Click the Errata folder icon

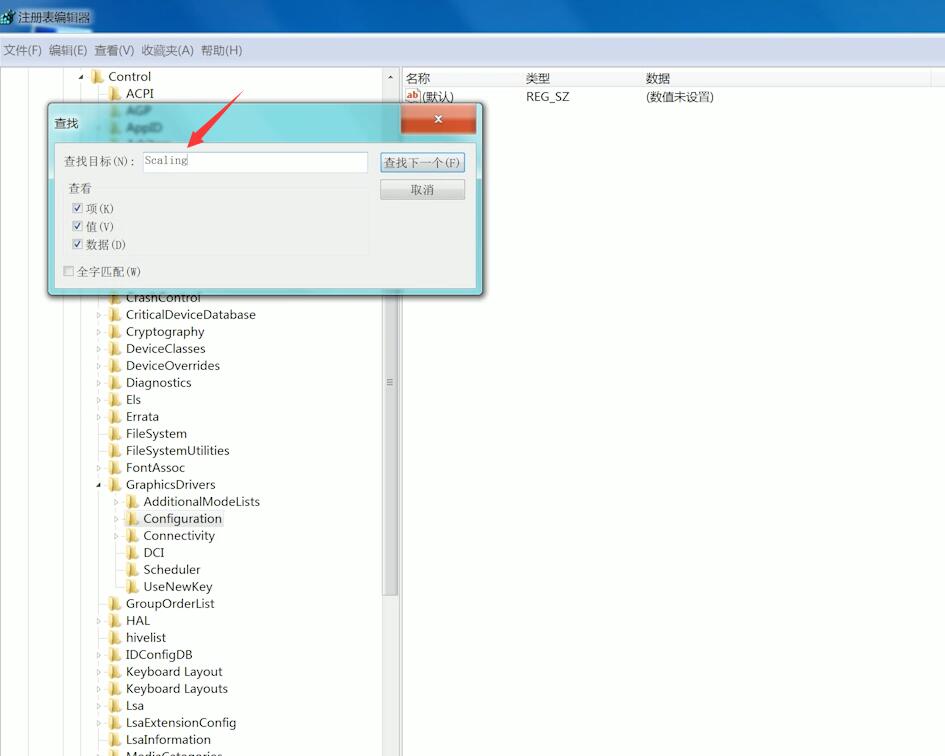click(x=115, y=417)
